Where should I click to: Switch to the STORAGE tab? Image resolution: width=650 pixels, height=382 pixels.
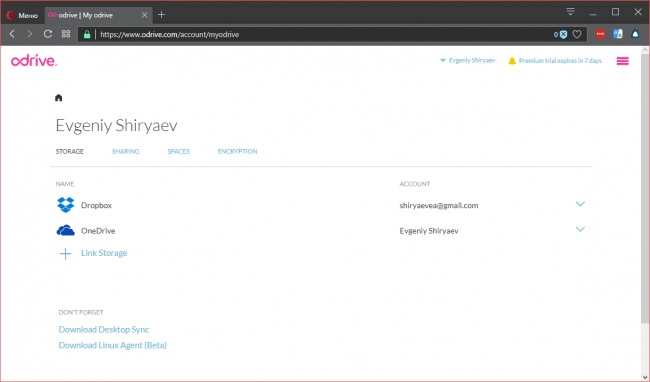coord(70,152)
